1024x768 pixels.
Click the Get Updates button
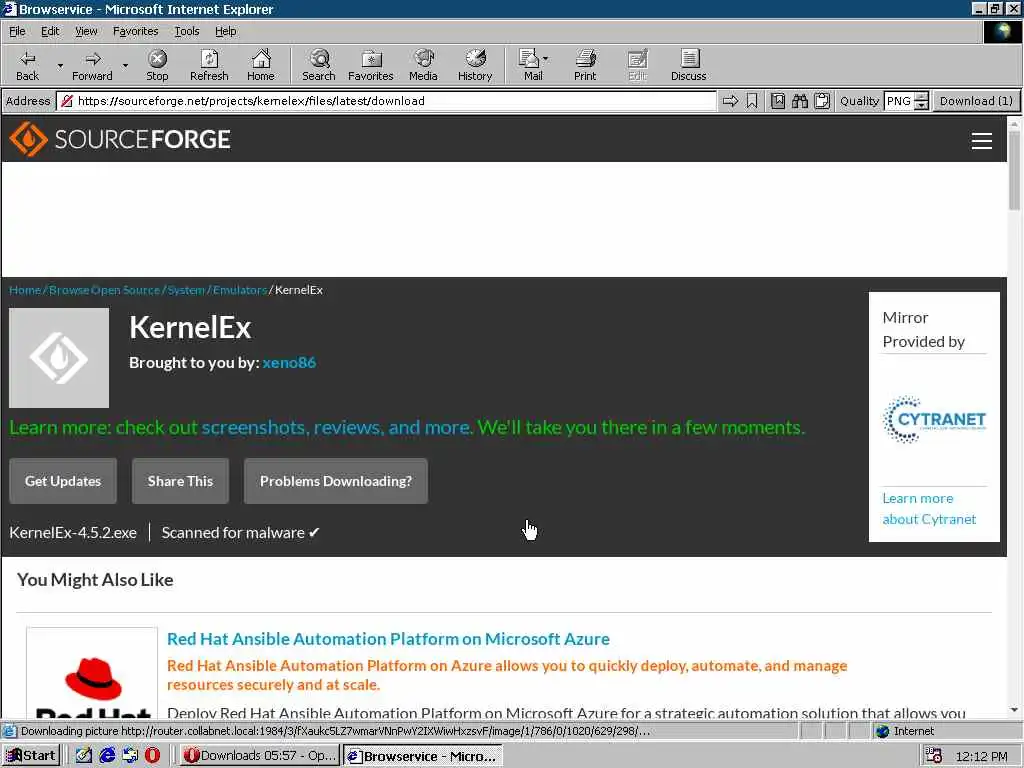coord(63,481)
